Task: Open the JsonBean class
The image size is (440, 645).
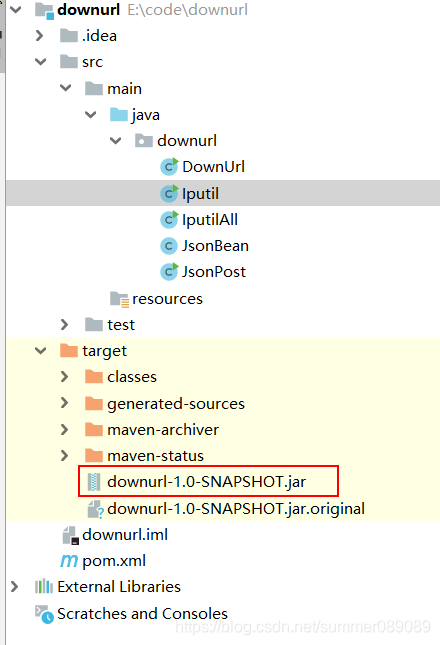Action: (x=215, y=246)
